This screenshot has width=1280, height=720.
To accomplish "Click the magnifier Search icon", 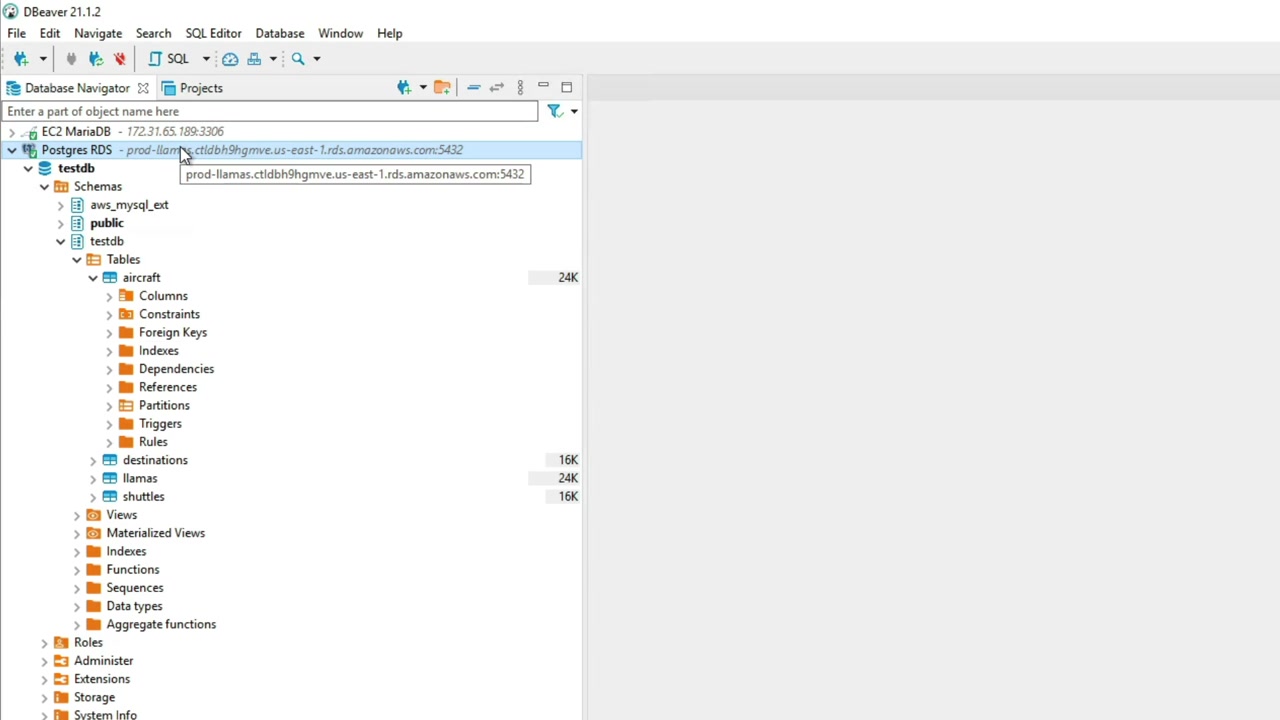I will point(298,59).
